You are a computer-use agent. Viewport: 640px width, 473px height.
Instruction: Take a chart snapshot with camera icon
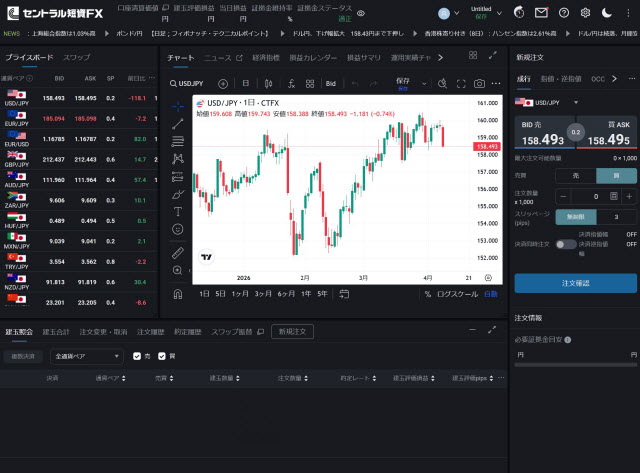click(x=480, y=83)
